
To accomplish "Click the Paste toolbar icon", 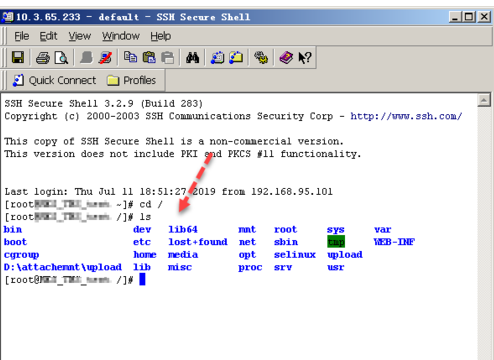I will tap(149, 57).
